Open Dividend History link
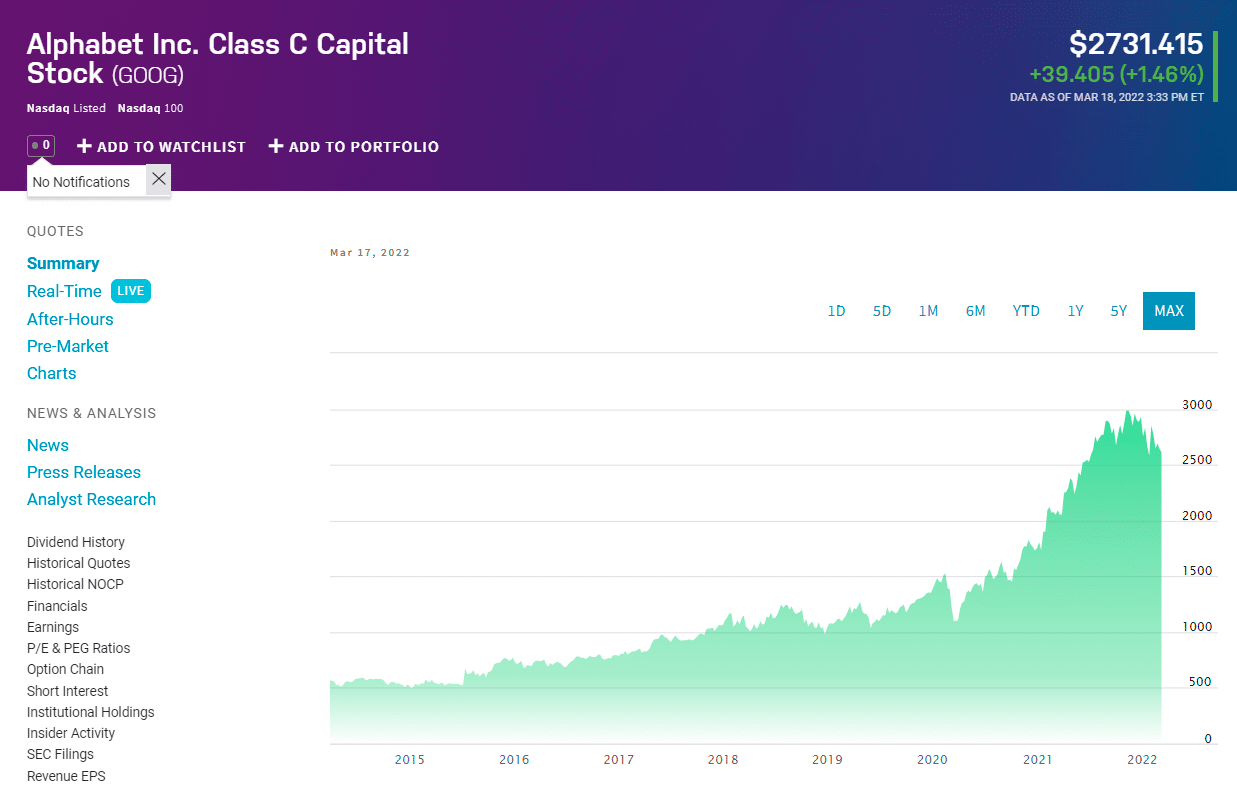1237x802 pixels. (76, 542)
